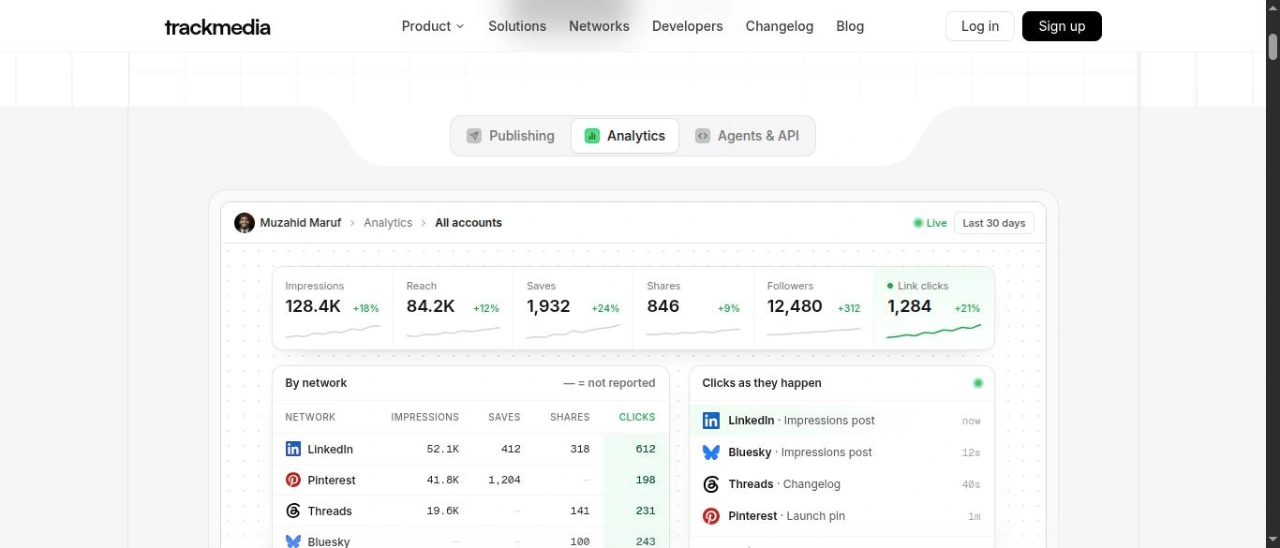Go to the Networks page

[x=599, y=26]
